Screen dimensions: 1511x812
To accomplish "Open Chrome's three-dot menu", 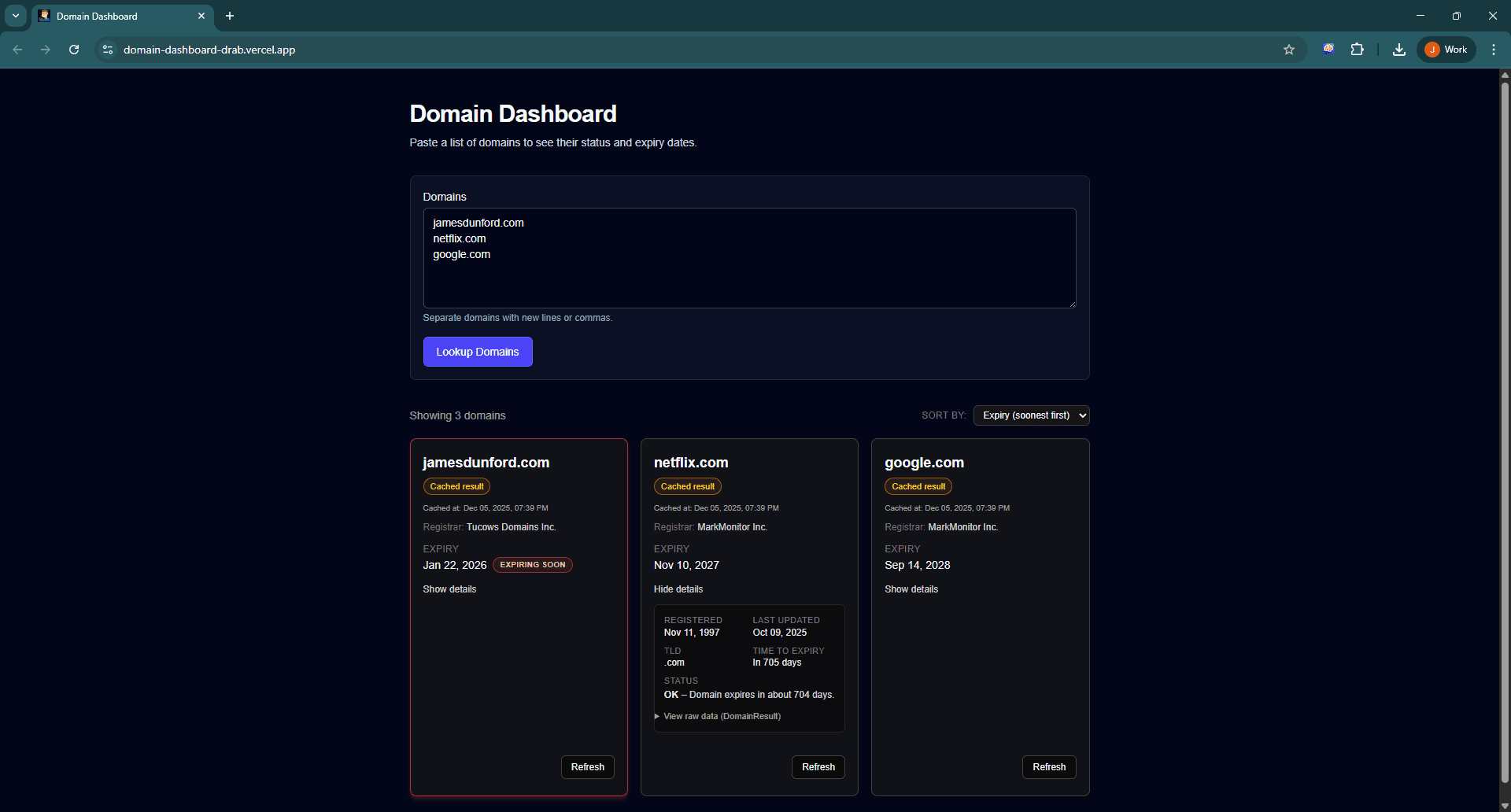I will (x=1494, y=49).
